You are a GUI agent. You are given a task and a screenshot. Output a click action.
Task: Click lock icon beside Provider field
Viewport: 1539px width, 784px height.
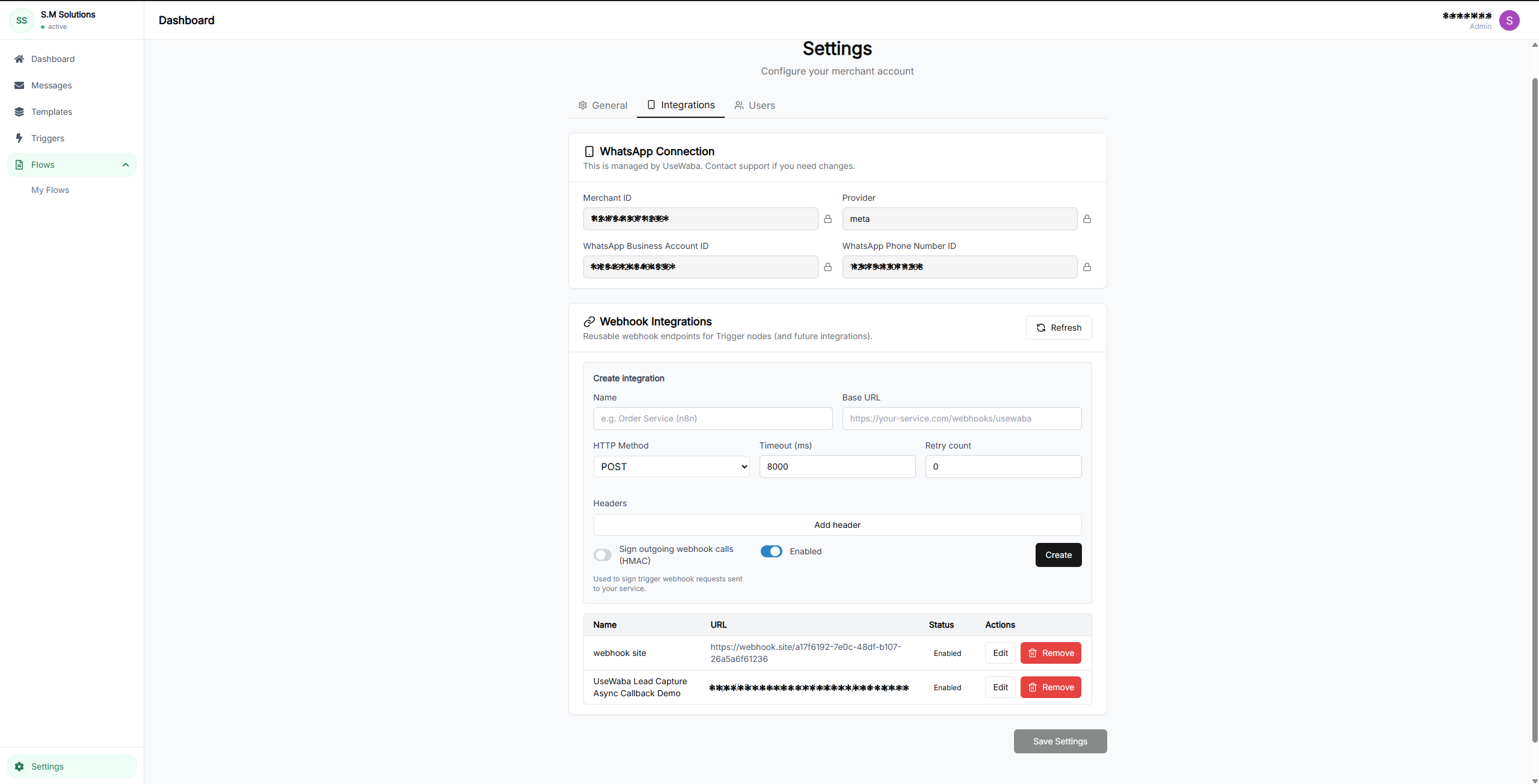click(x=1087, y=219)
